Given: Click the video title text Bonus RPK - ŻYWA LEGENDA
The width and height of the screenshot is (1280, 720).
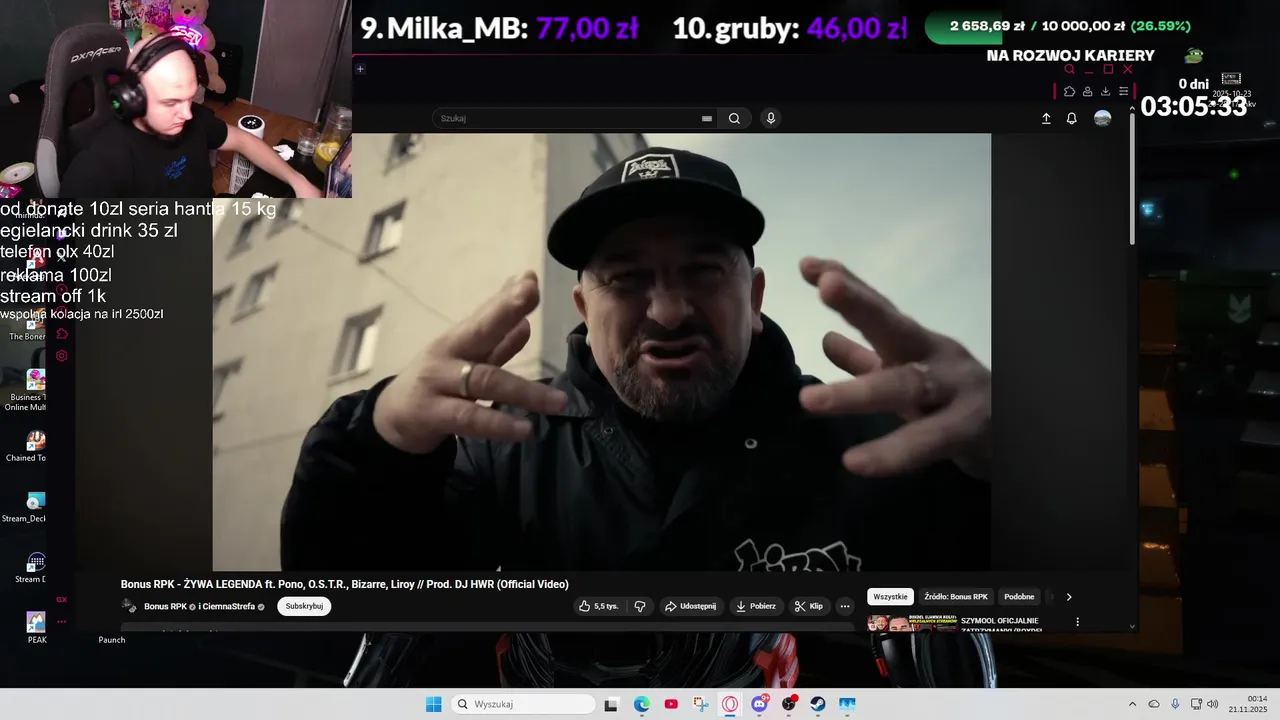Looking at the screenshot, I should tap(344, 584).
